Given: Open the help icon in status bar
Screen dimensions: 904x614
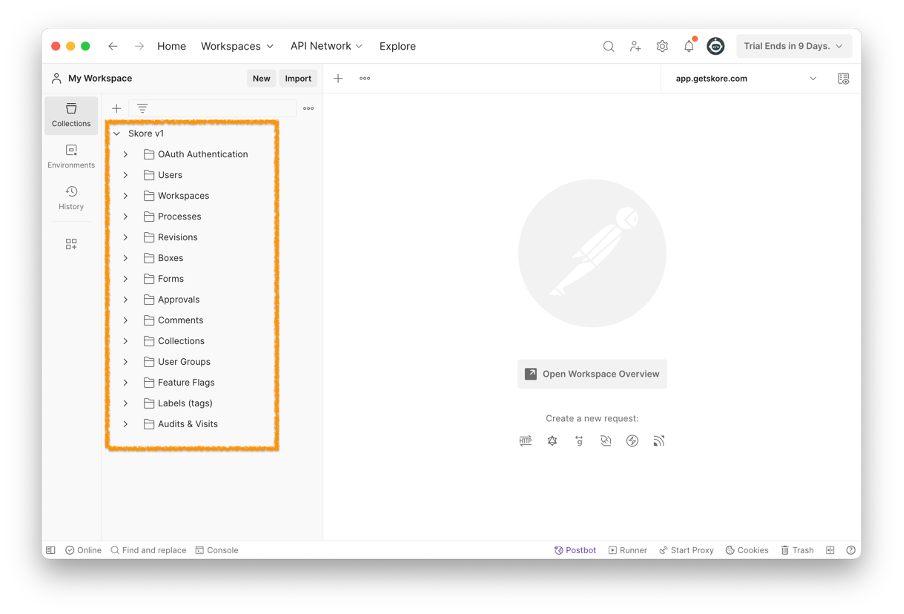Looking at the screenshot, I should pos(850,550).
